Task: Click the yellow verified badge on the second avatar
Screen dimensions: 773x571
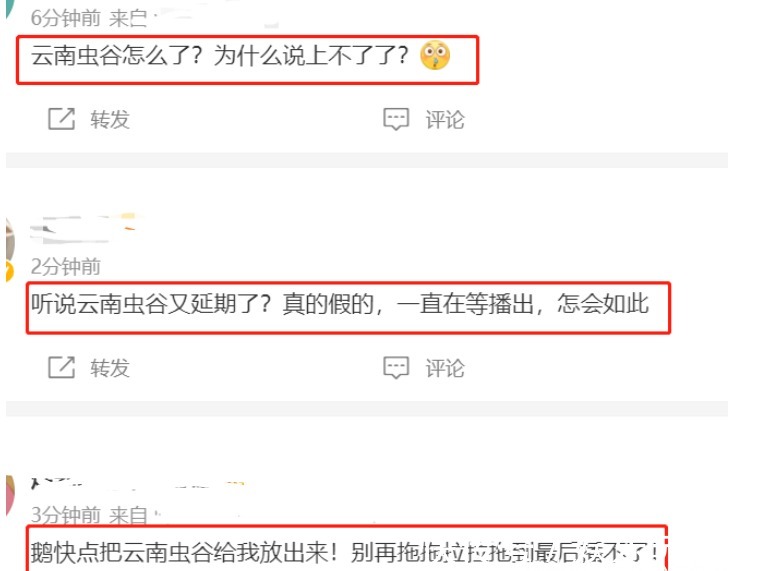Action: 9,272
